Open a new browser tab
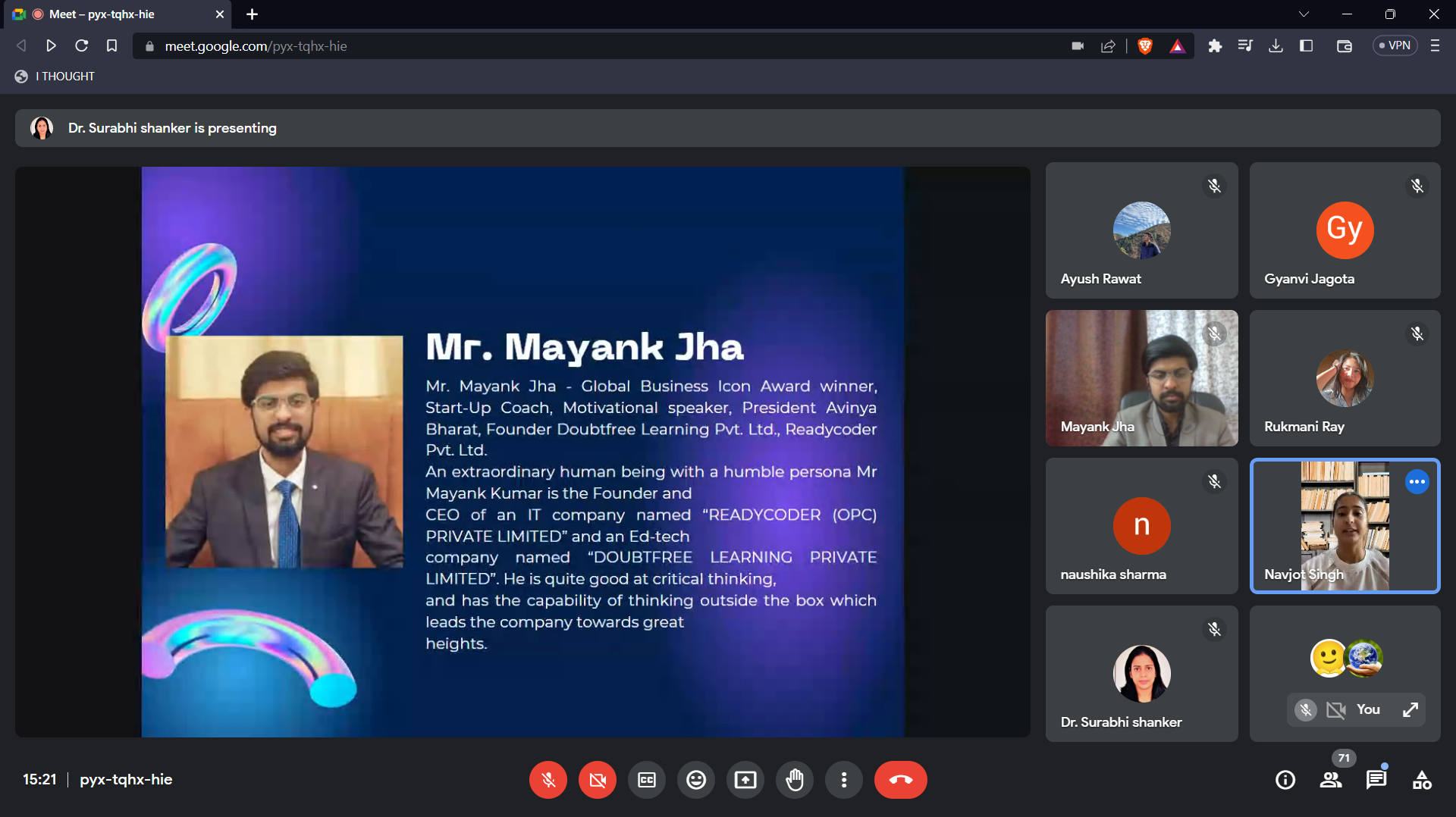 pos(252,14)
